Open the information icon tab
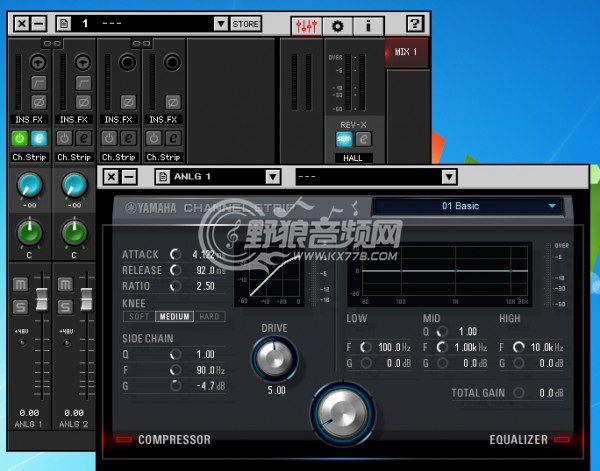This screenshot has height=471, width=600. pyautogui.click(x=368, y=26)
